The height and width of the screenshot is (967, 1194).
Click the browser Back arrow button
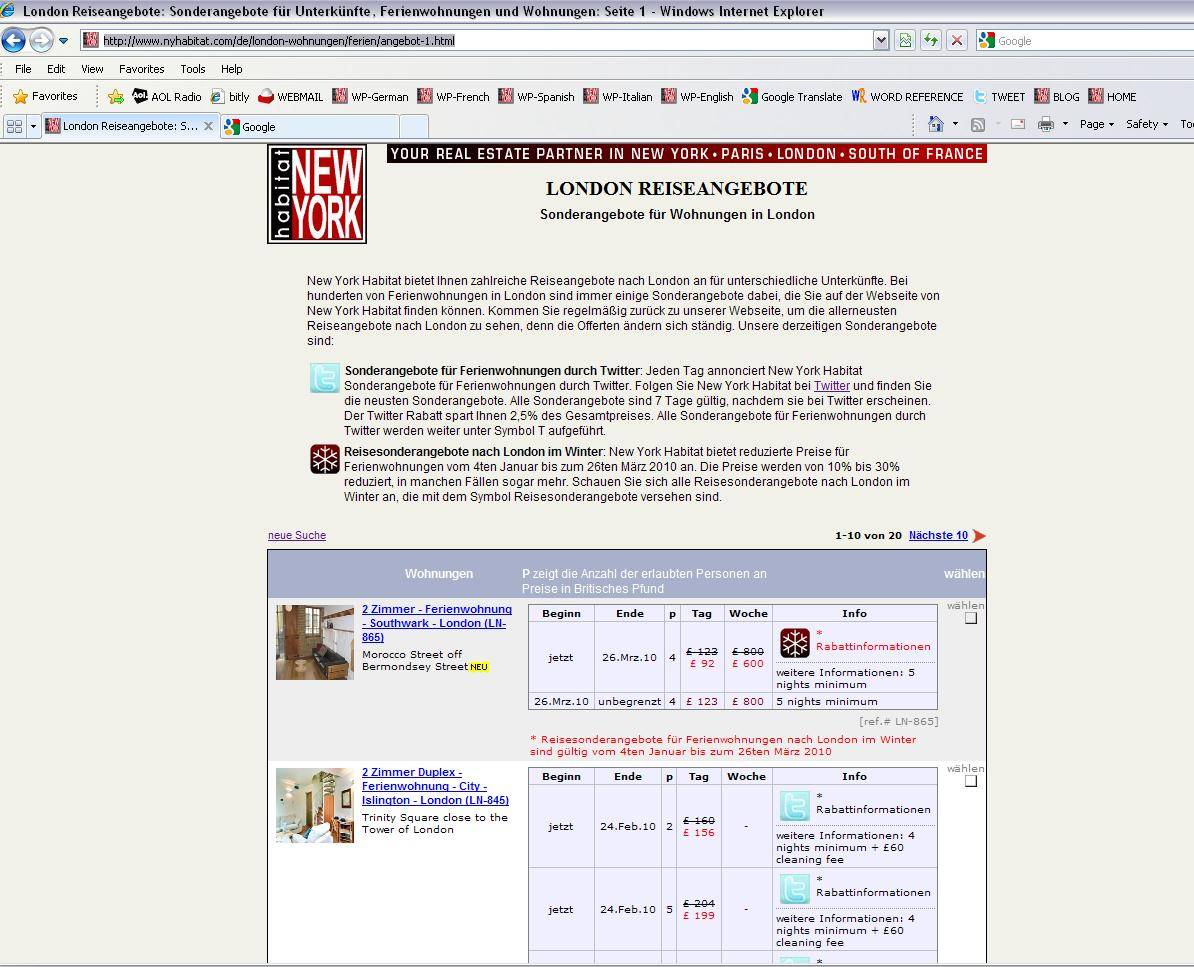pos(14,41)
